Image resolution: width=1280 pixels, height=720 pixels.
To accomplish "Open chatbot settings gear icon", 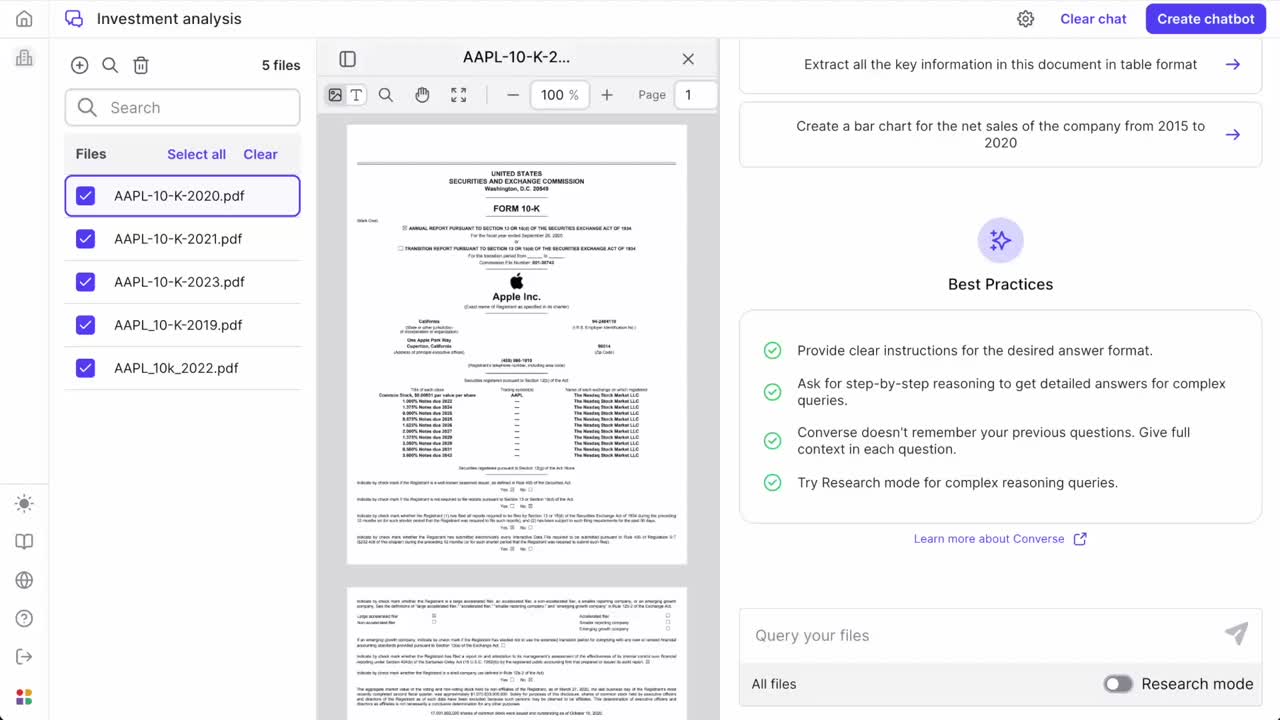I will [1025, 19].
